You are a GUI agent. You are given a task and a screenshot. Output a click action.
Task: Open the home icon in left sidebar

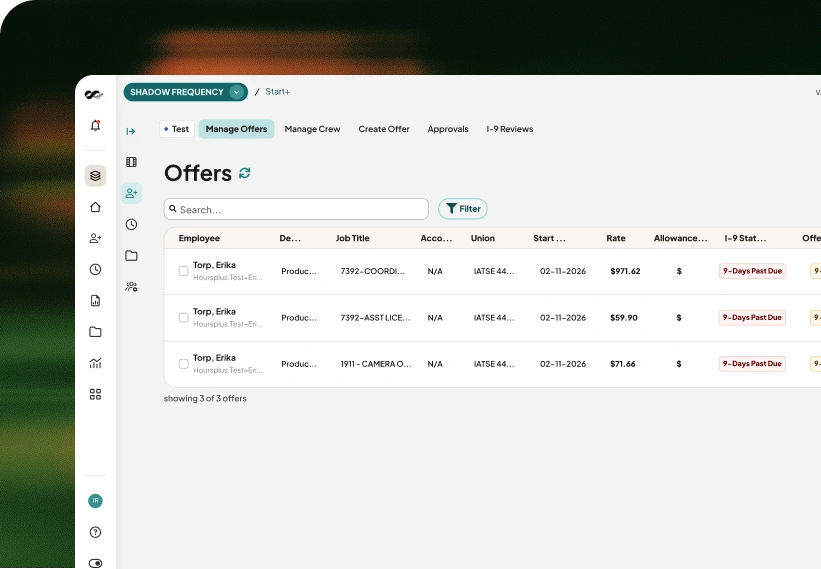coord(95,207)
